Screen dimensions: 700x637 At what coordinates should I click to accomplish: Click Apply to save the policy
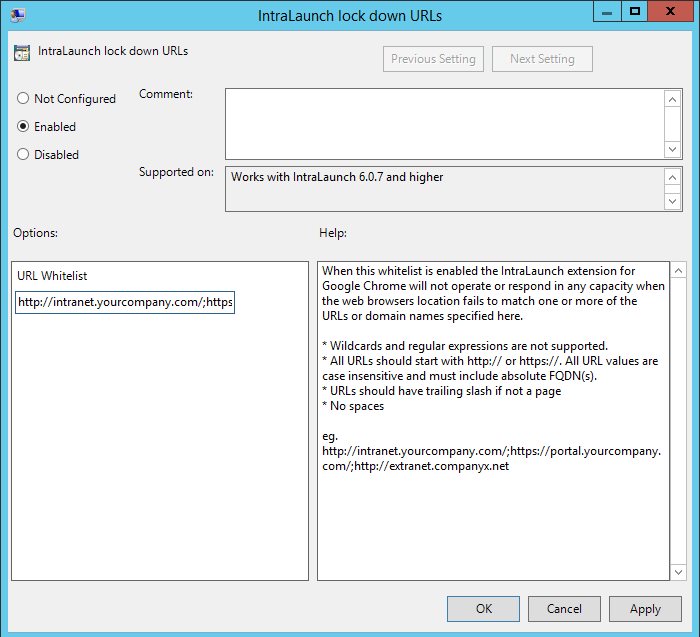[645, 608]
